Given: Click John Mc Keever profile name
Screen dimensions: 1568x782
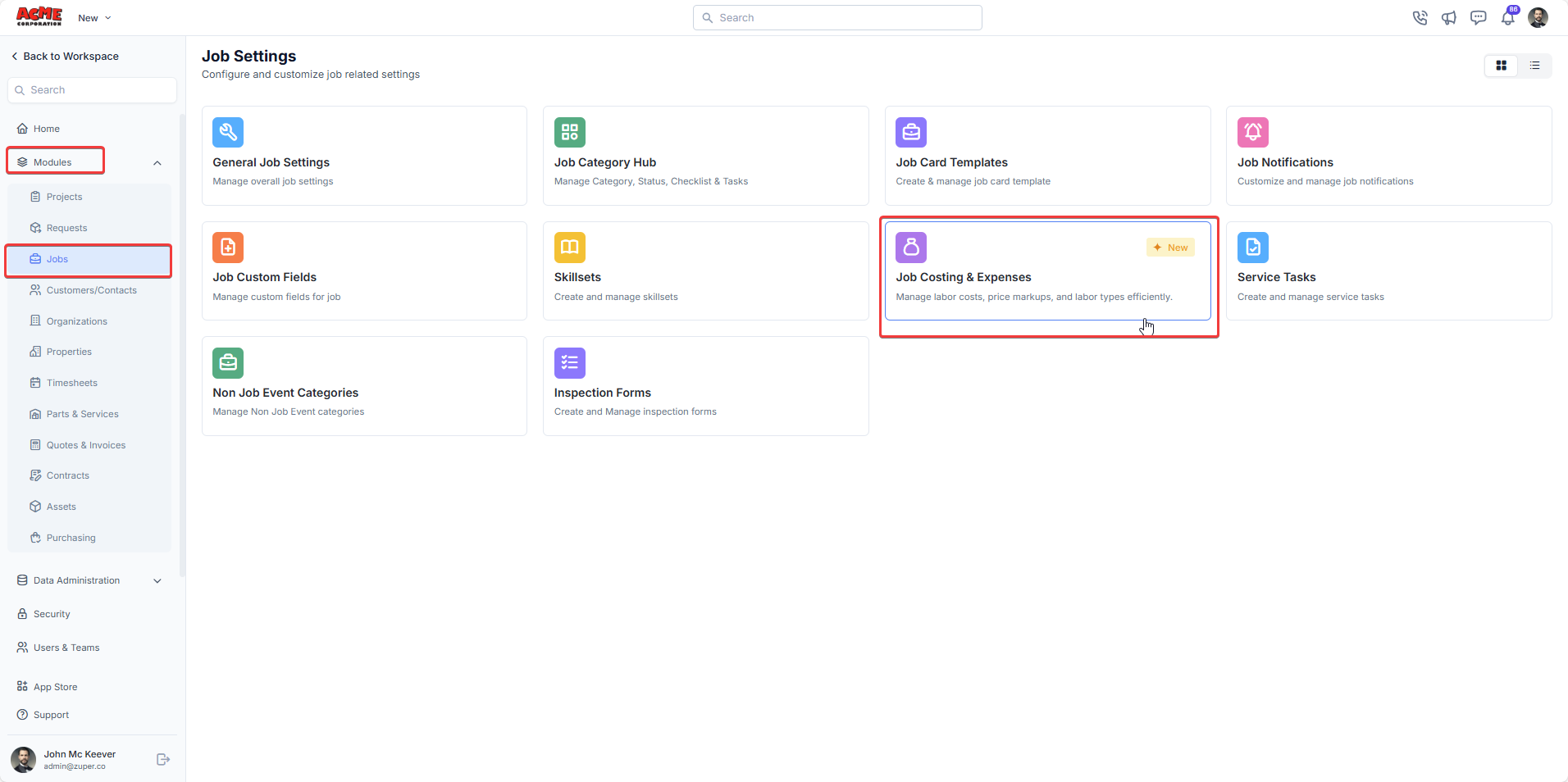Looking at the screenshot, I should pyautogui.click(x=80, y=754).
